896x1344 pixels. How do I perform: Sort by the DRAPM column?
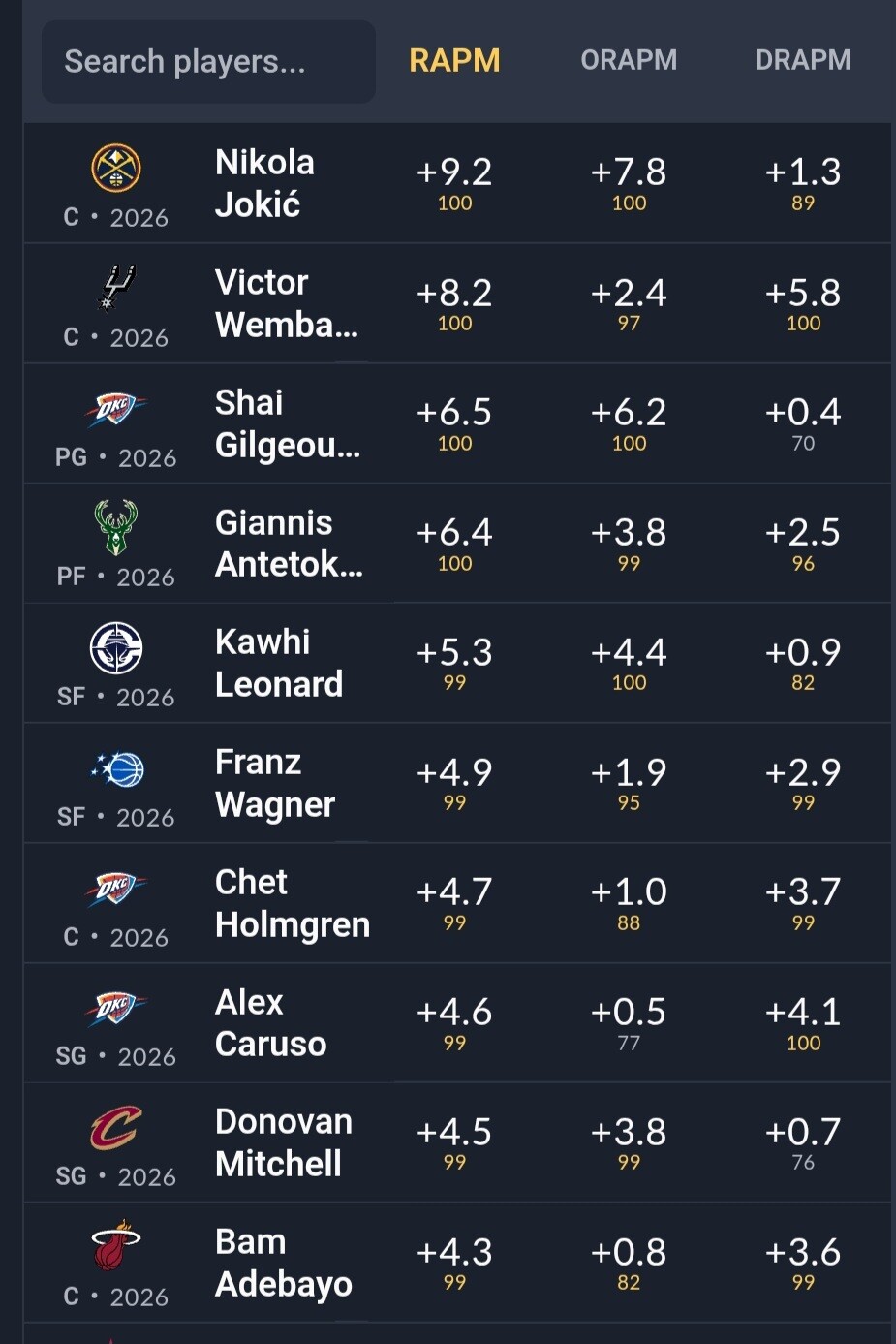[803, 60]
